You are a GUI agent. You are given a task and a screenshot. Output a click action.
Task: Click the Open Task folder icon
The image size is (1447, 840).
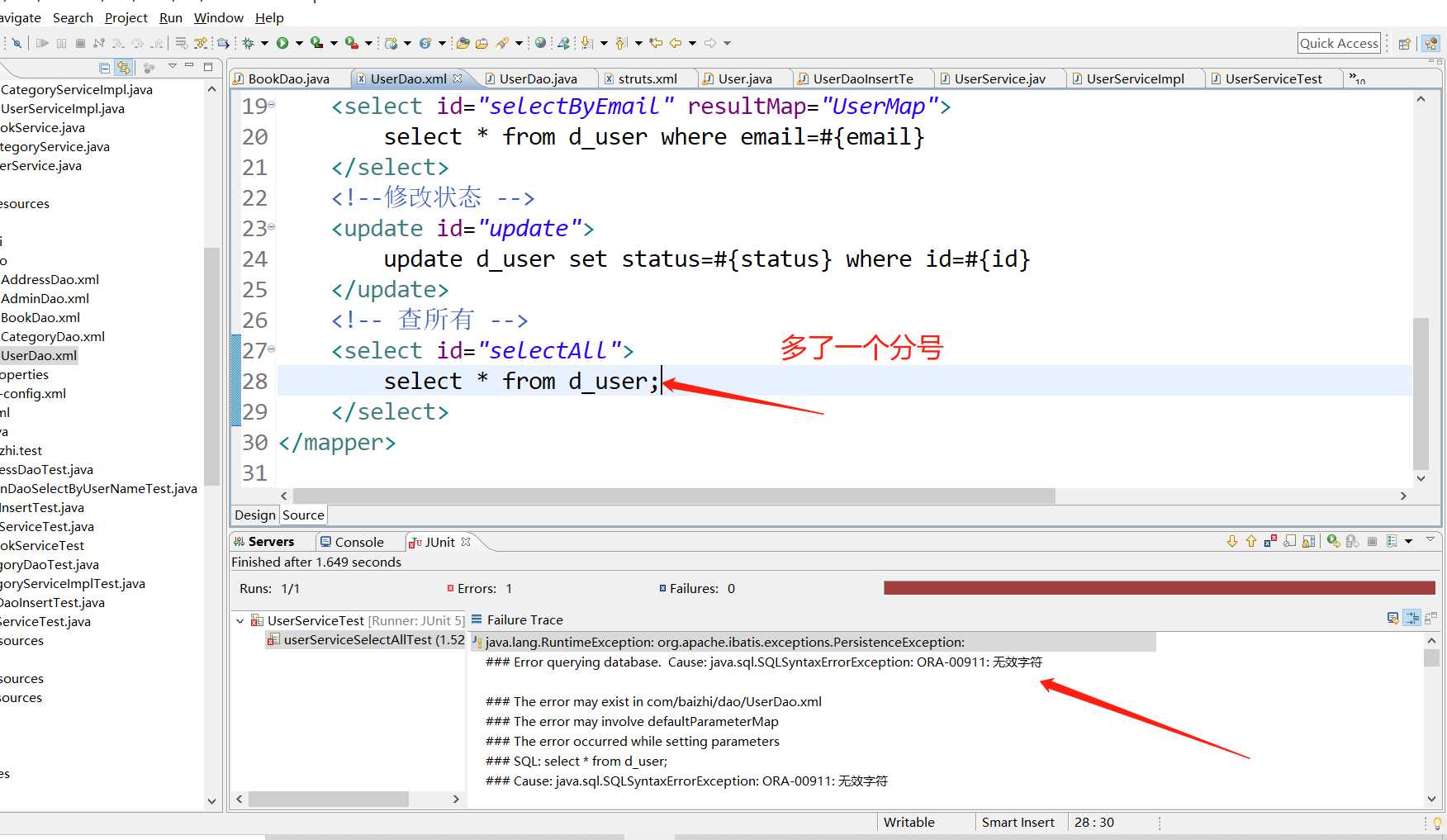482,43
